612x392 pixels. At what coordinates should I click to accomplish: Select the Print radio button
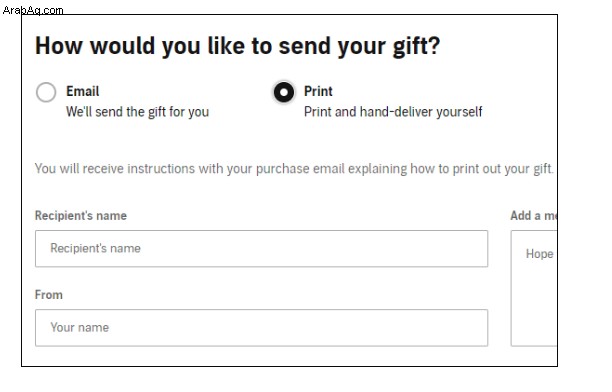[284, 92]
